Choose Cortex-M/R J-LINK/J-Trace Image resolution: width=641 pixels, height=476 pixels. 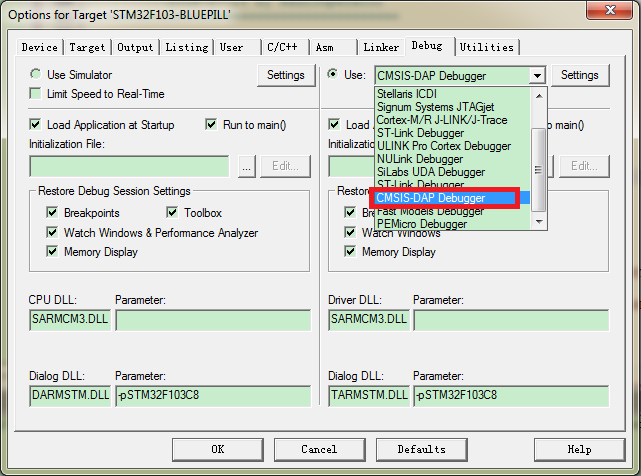click(453, 120)
